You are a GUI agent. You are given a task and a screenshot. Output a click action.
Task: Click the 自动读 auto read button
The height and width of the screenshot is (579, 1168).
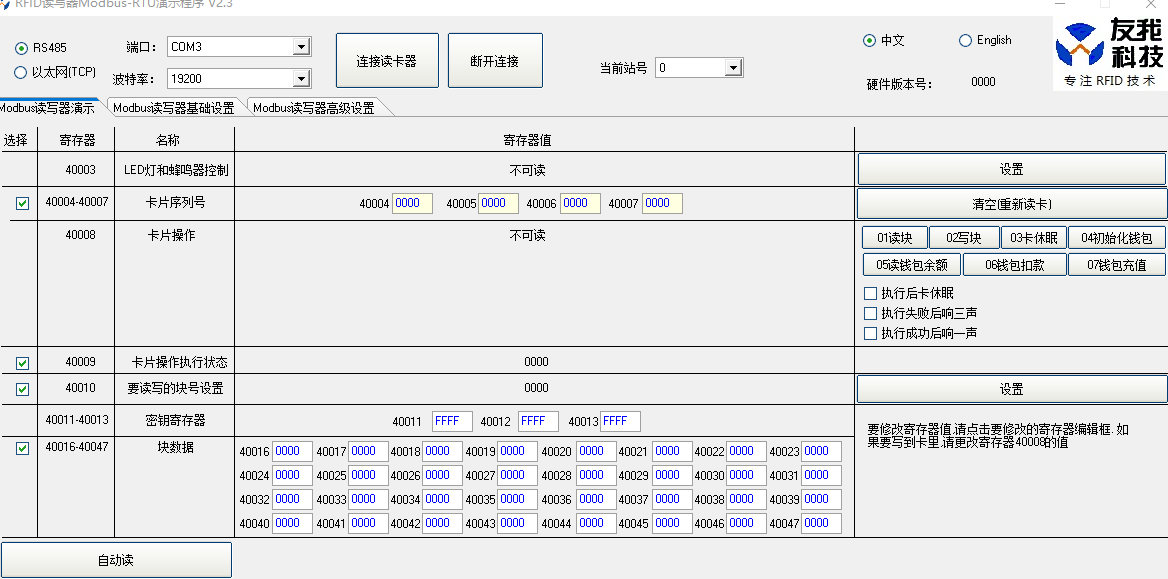tap(116, 559)
